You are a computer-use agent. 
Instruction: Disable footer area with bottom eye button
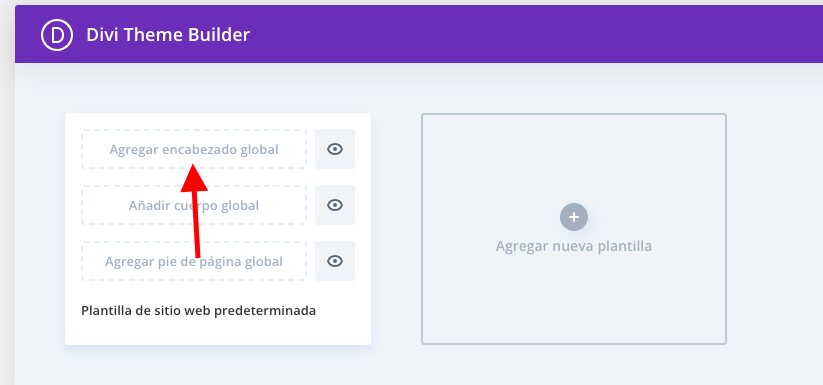click(x=335, y=261)
